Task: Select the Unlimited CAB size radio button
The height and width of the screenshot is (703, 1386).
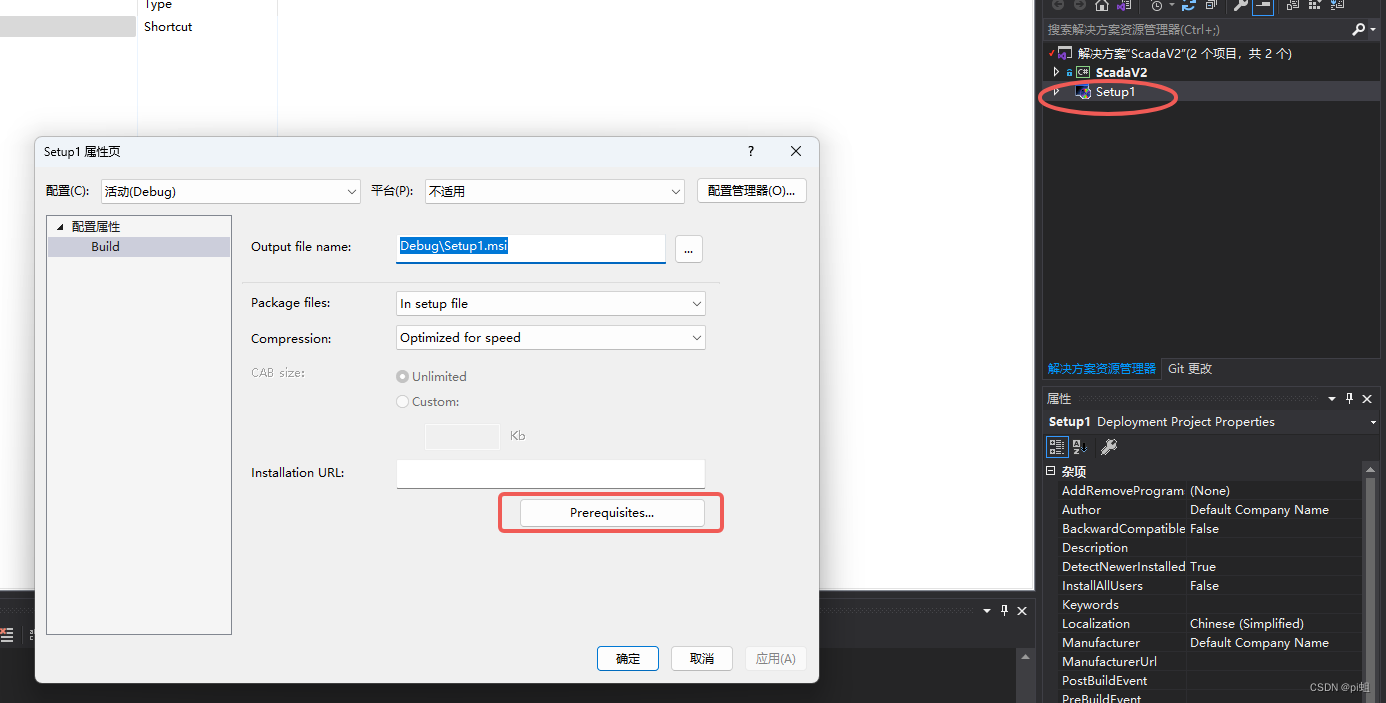Action: (x=402, y=376)
